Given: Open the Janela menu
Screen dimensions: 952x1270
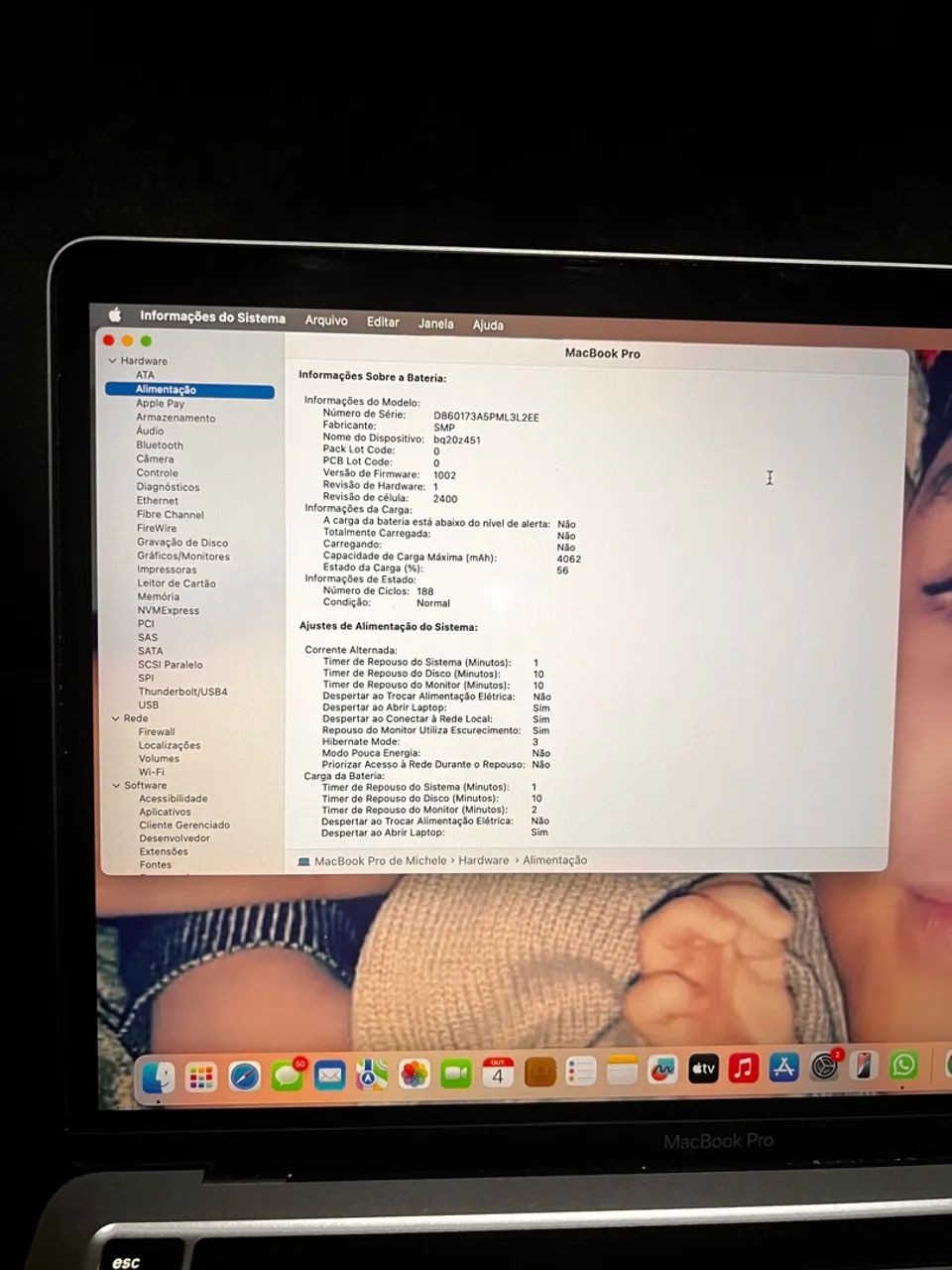Looking at the screenshot, I should coord(435,323).
